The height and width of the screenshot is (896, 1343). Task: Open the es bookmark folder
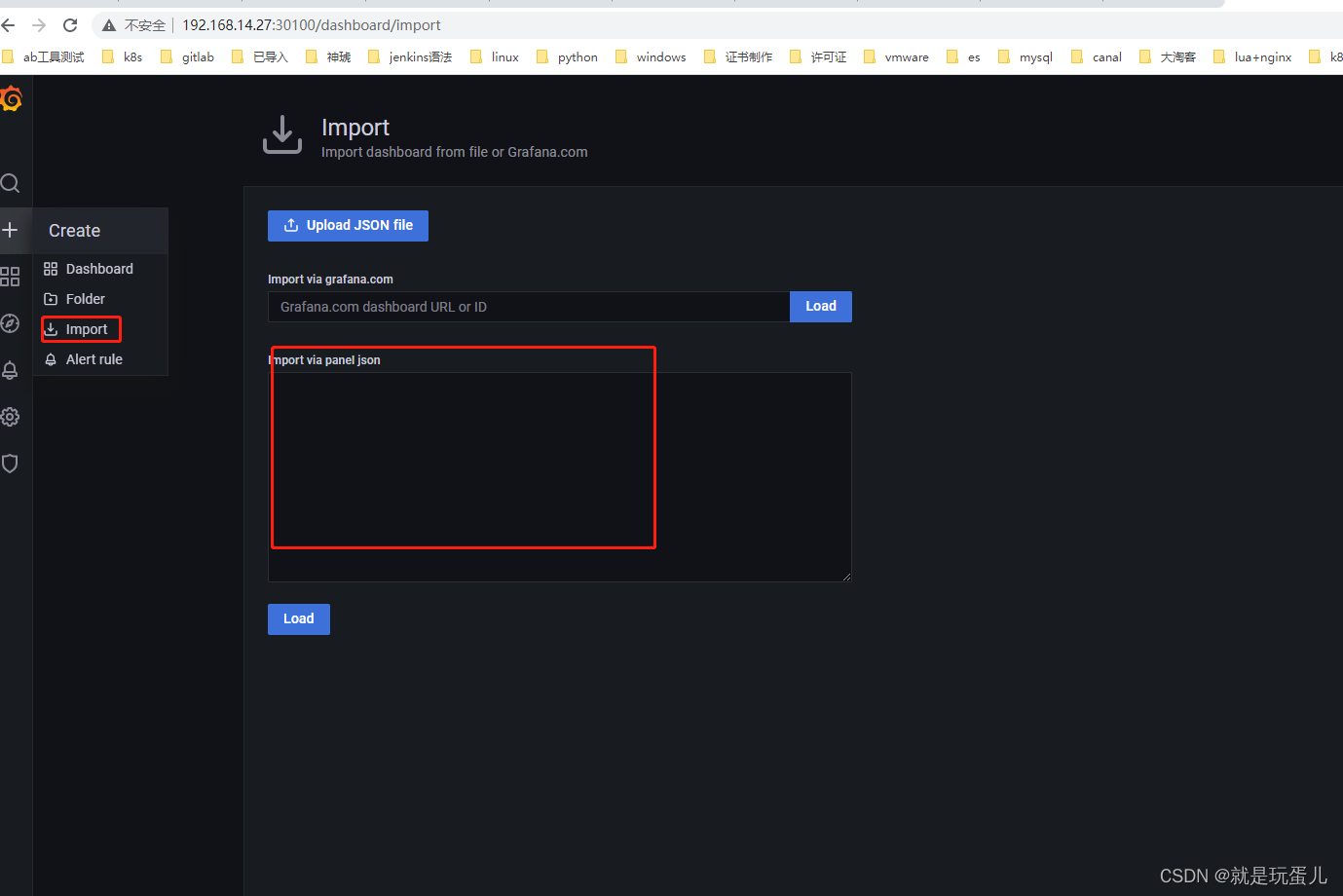click(x=963, y=57)
